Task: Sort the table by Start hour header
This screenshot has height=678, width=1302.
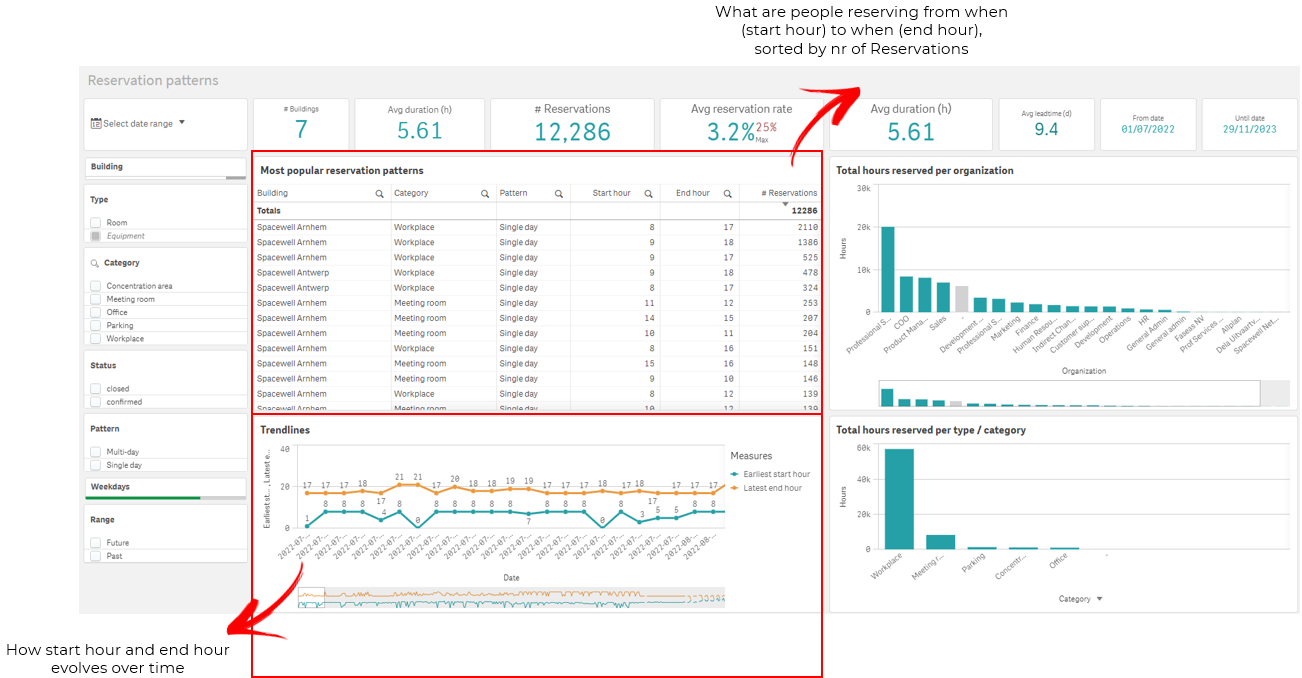Action: [612, 193]
